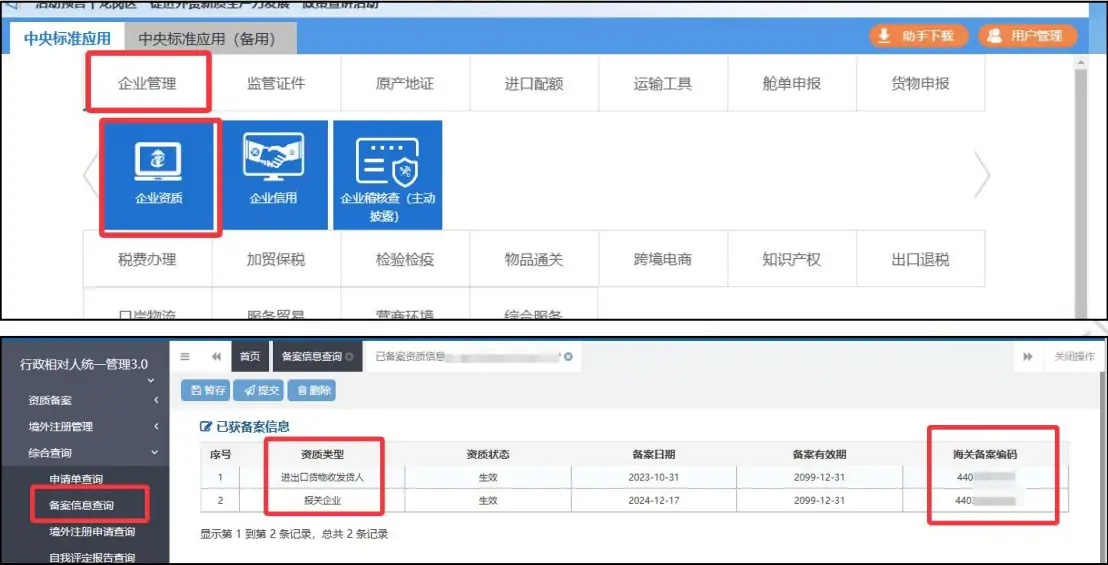The image size is (1108, 565).
Task: Open the 企业稽核查（主动披露）tile
Action: [387, 175]
